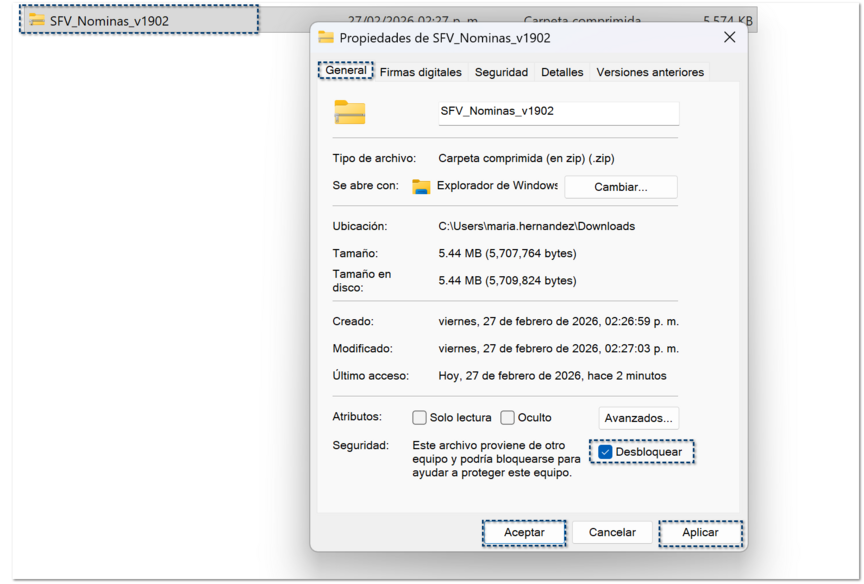Click the Explorador de Windows app icon
The image size is (864, 584).
[x=421, y=187]
